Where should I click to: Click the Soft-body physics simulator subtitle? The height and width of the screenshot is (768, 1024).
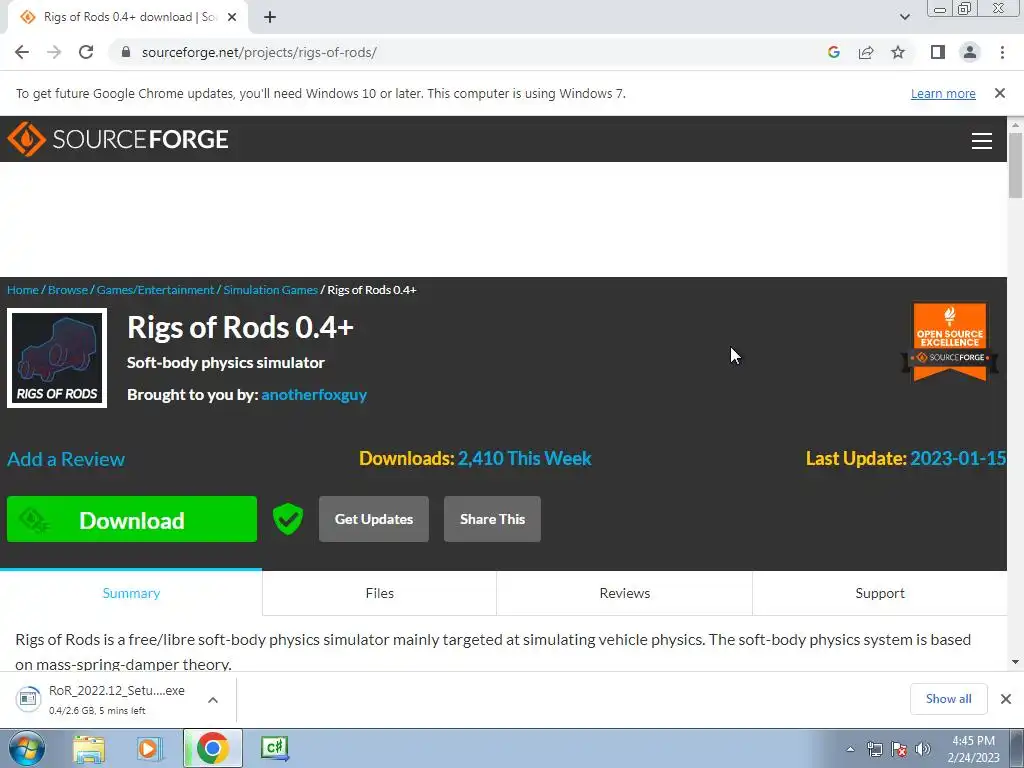point(225,362)
